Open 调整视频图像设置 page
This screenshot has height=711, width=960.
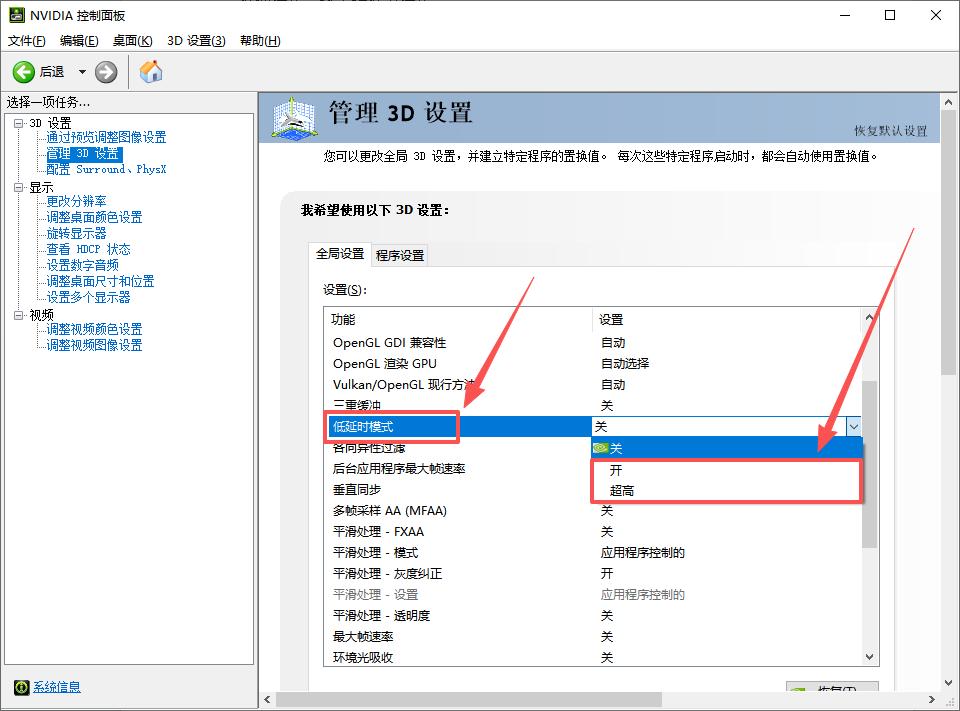point(94,345)
